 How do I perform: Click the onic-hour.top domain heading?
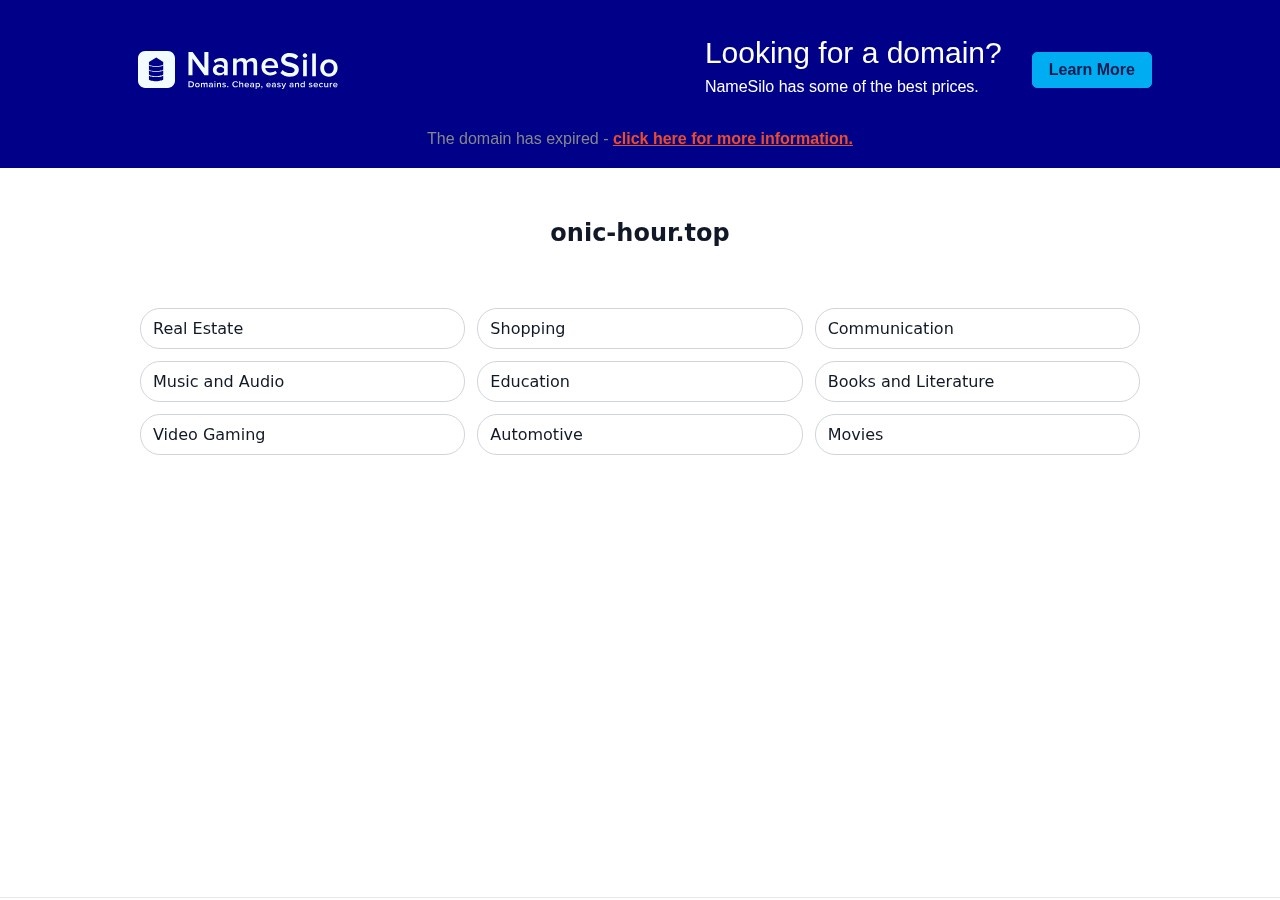click(640, 232)
